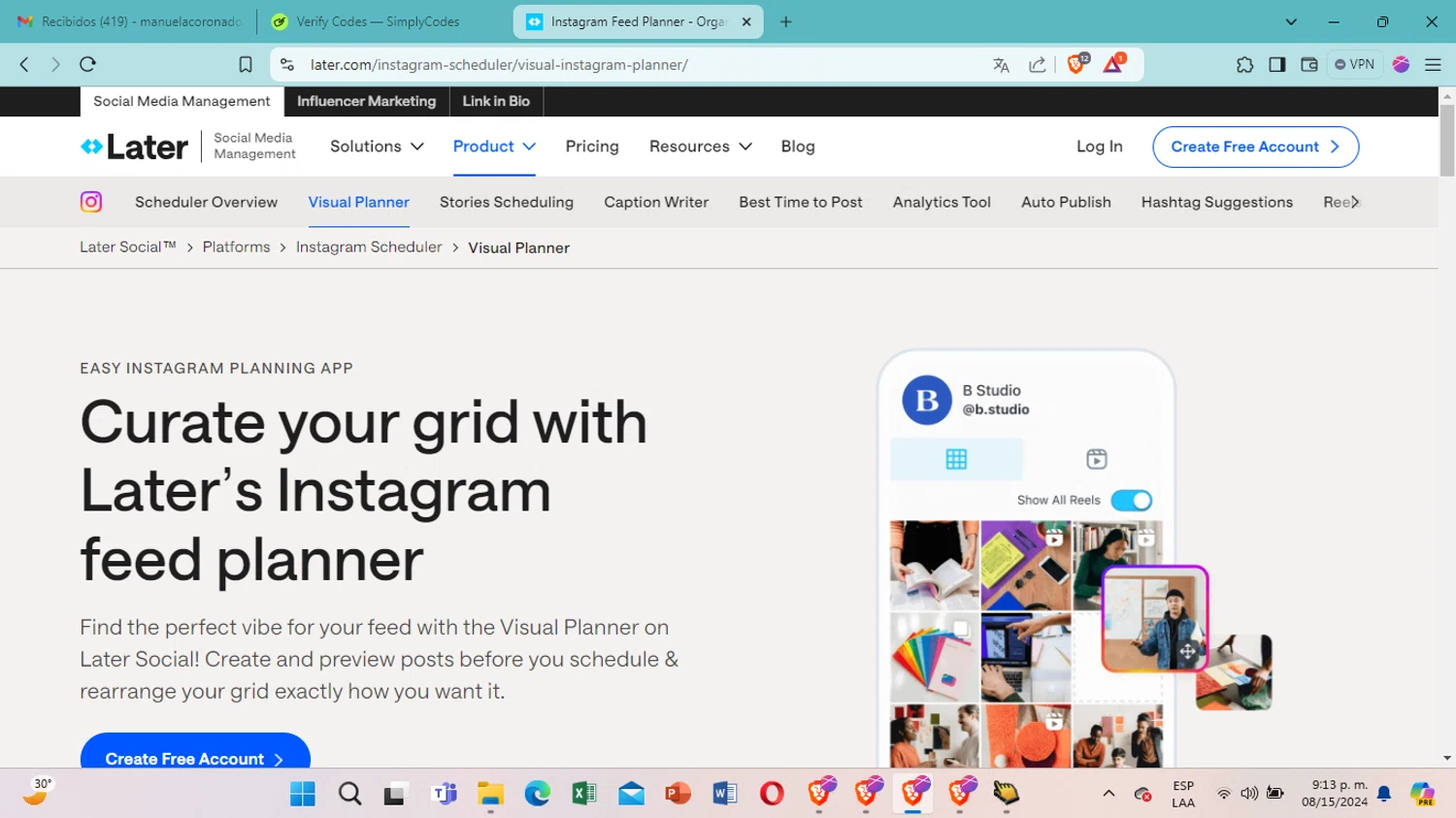Go to Stories Scheduling
The height and width of the screenshot is (818, 1456).
507,202
